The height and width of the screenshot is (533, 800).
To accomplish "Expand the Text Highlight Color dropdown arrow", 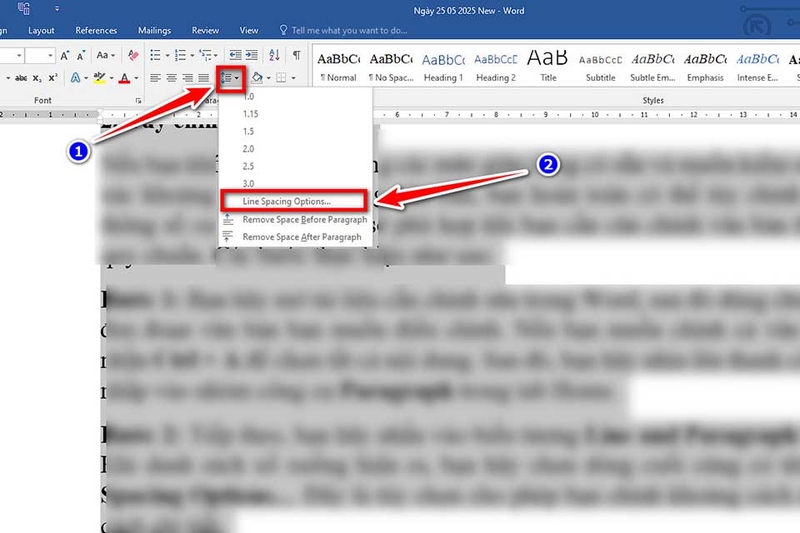I will pos(111,78).
